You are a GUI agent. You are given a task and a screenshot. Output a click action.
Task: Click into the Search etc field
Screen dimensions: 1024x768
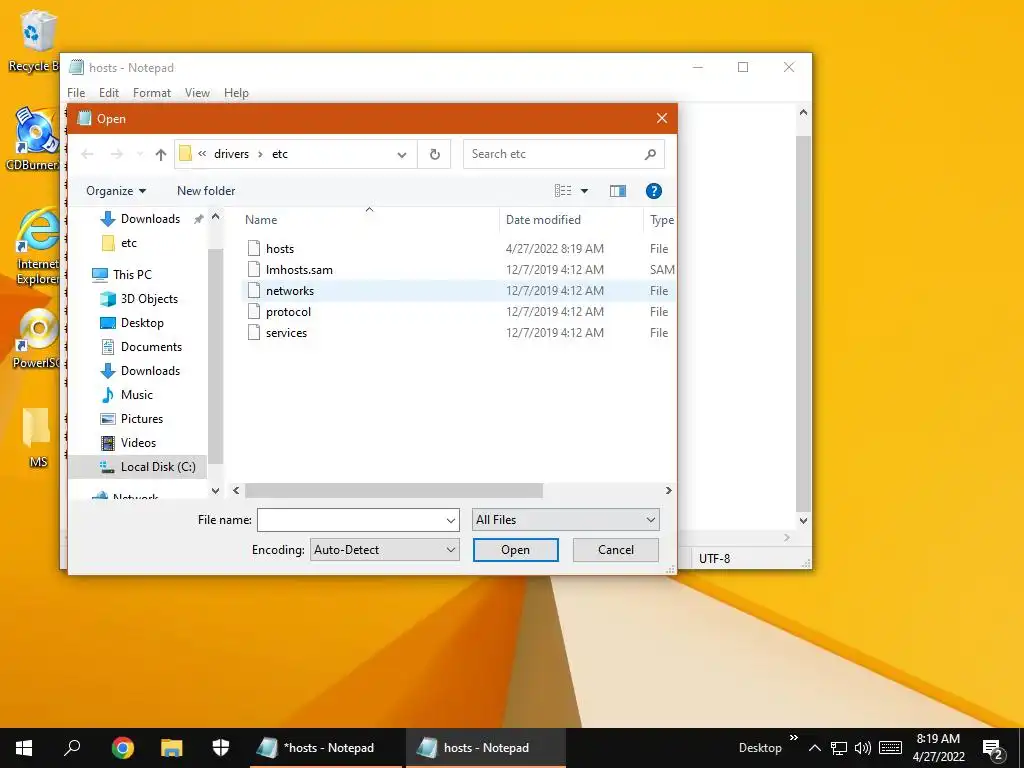(554, 154)
